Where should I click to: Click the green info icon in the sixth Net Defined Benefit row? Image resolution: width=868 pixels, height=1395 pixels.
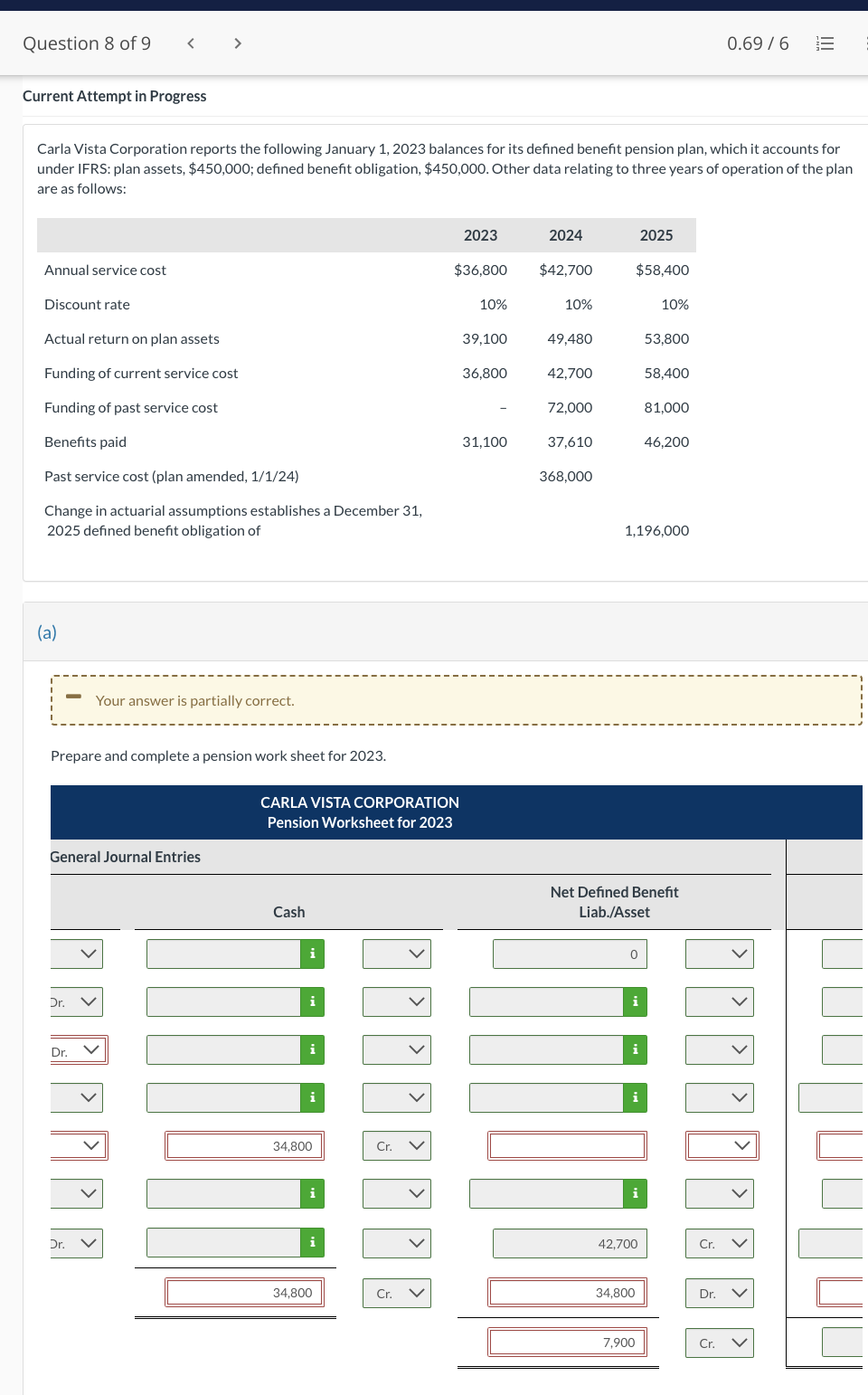pyautogui.click(x=634, y=1193)
